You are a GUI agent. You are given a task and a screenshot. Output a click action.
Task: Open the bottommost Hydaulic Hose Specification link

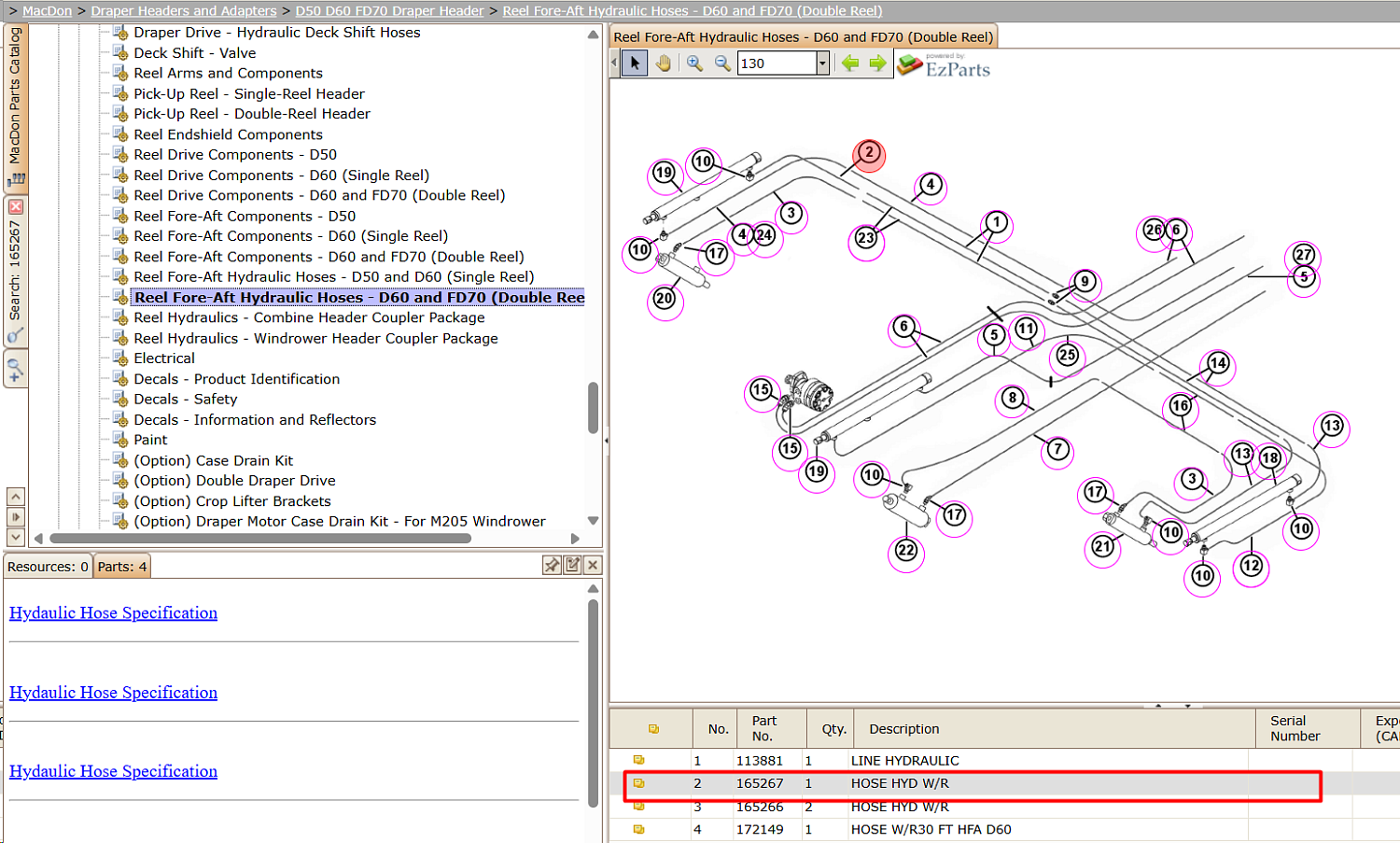pos(113,771)
